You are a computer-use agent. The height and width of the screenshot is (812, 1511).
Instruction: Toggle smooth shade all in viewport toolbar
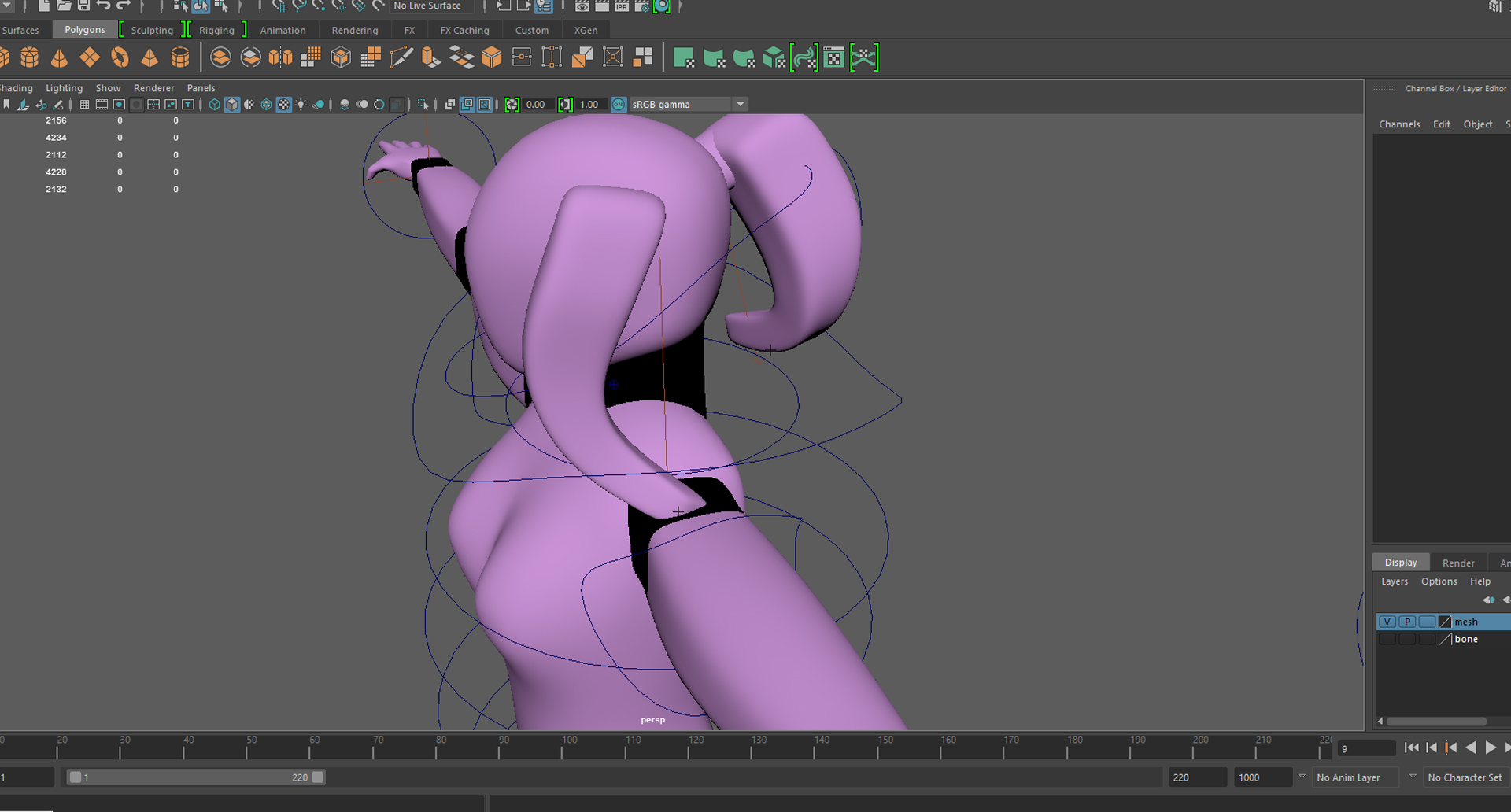coord(232,105)
